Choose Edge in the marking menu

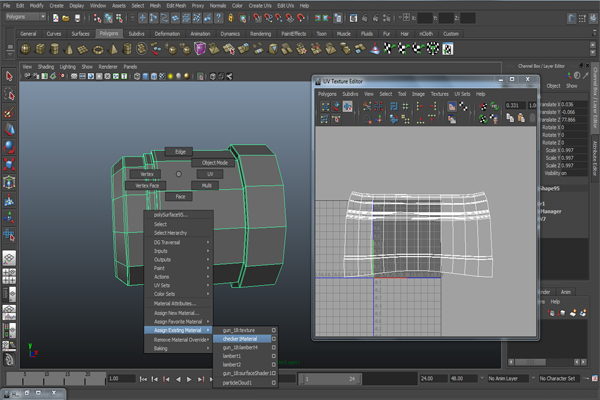tap(180, 152)
